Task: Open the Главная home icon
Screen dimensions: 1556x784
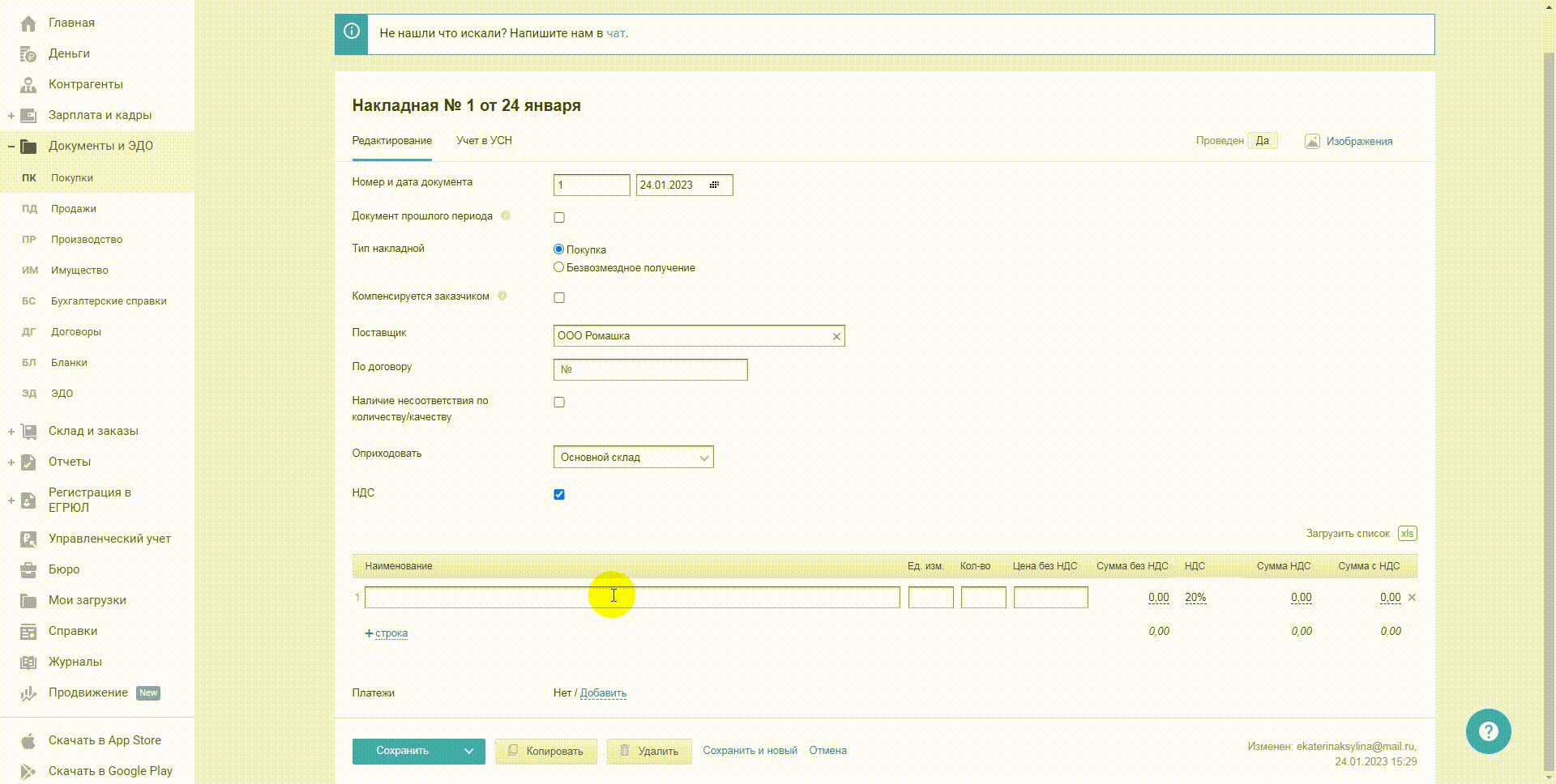Action: pyautogui.click(x=28, y=23)
